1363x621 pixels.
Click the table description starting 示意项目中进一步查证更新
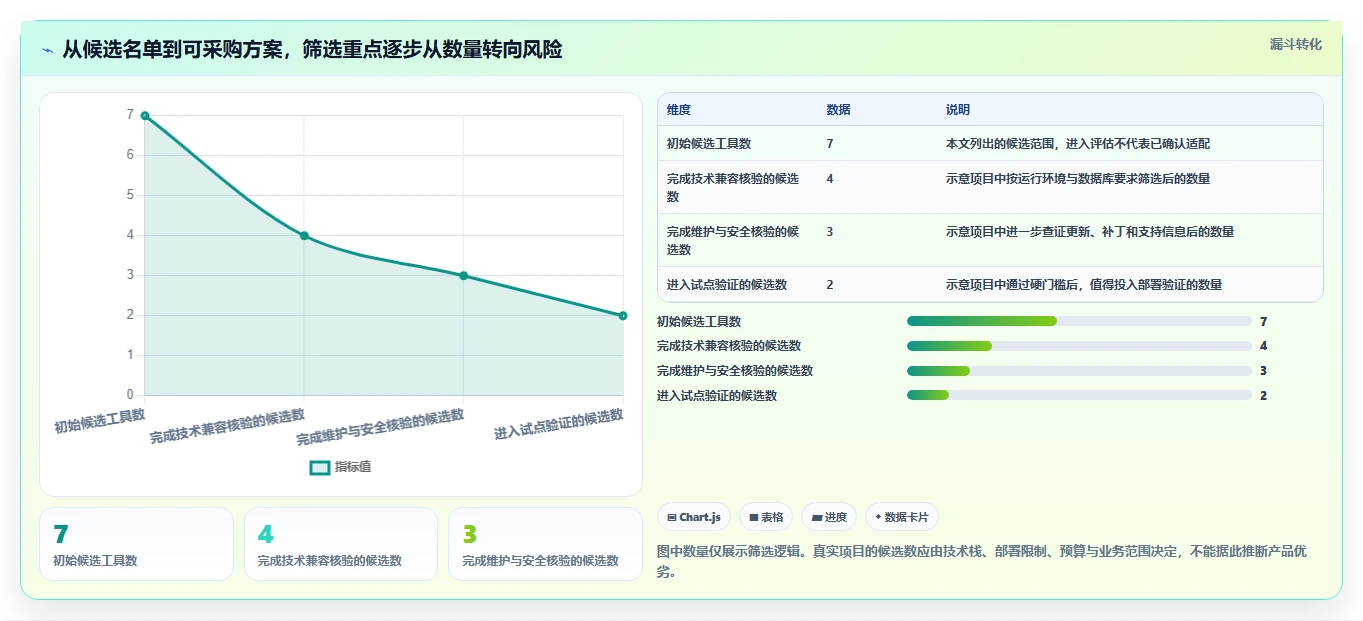1090,232
